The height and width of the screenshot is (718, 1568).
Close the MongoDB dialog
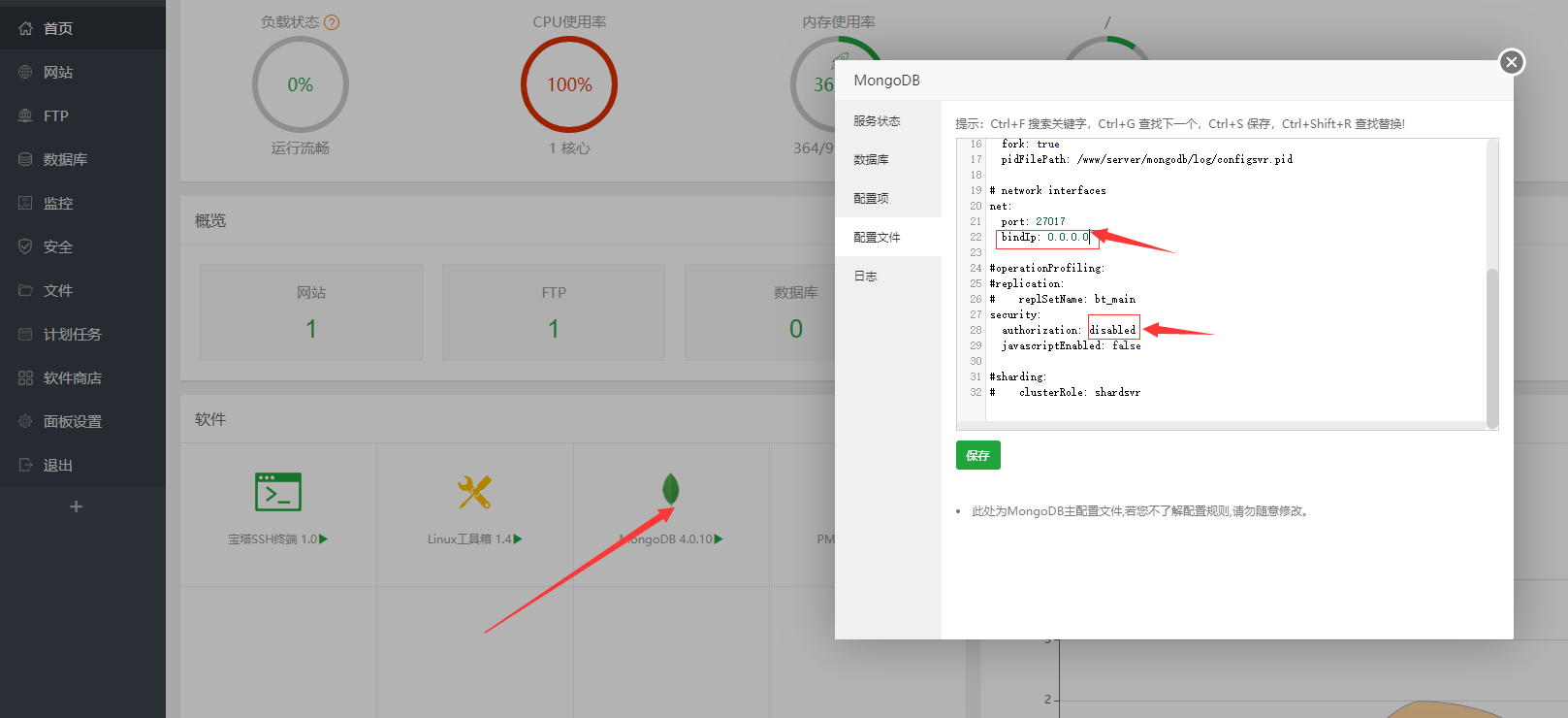point(1511,62)
